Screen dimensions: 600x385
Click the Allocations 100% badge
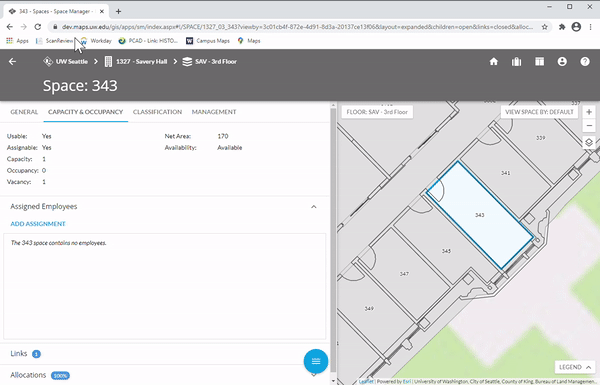tap(60, 375)
